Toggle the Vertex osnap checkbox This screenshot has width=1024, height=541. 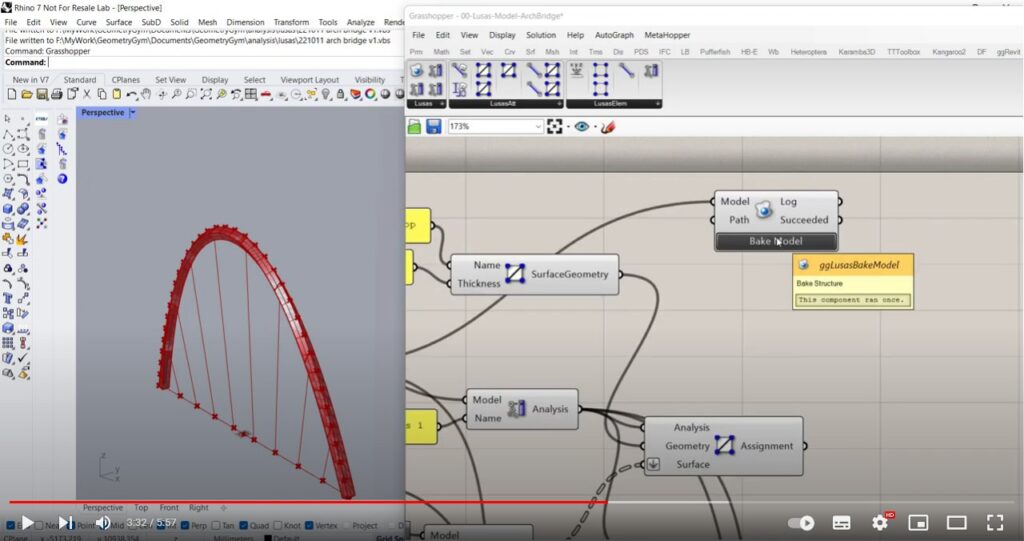309,525
